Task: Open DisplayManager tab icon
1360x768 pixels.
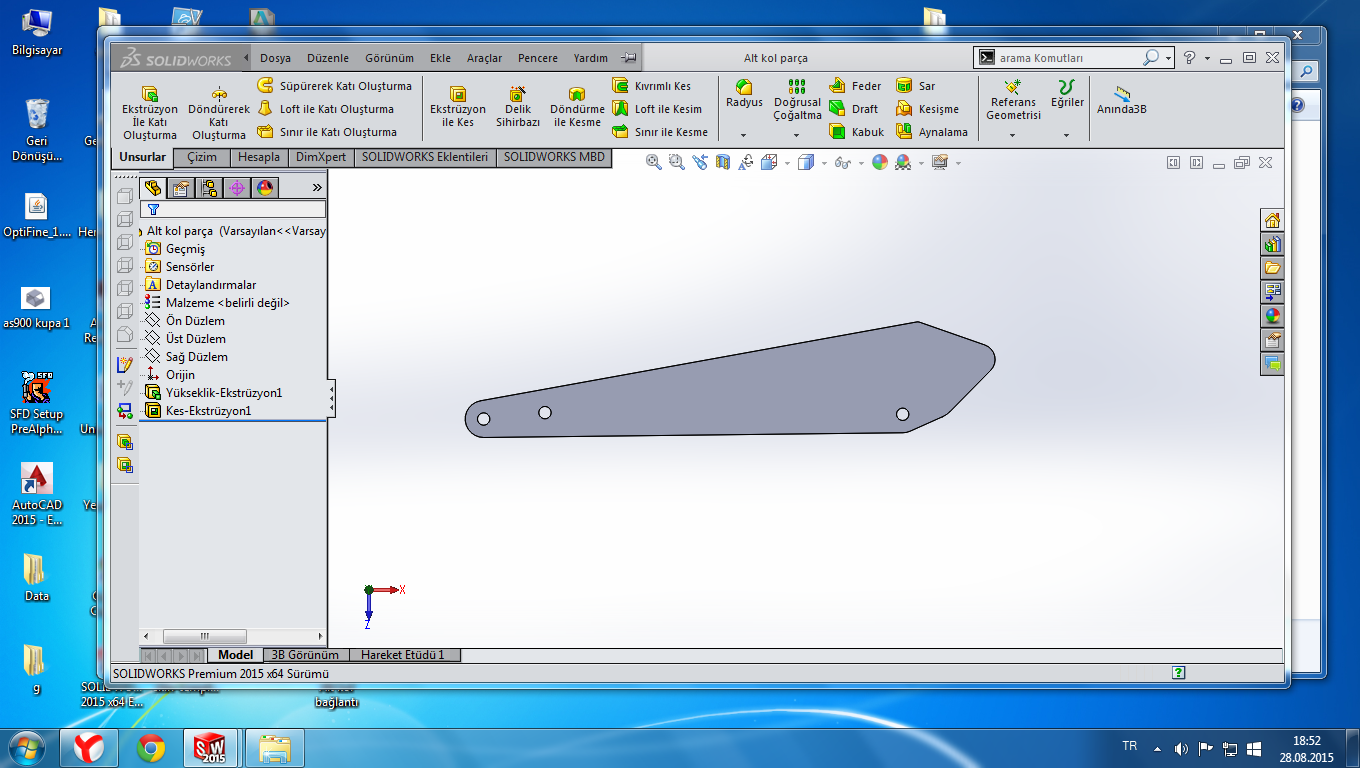Action: pos(265,188)
